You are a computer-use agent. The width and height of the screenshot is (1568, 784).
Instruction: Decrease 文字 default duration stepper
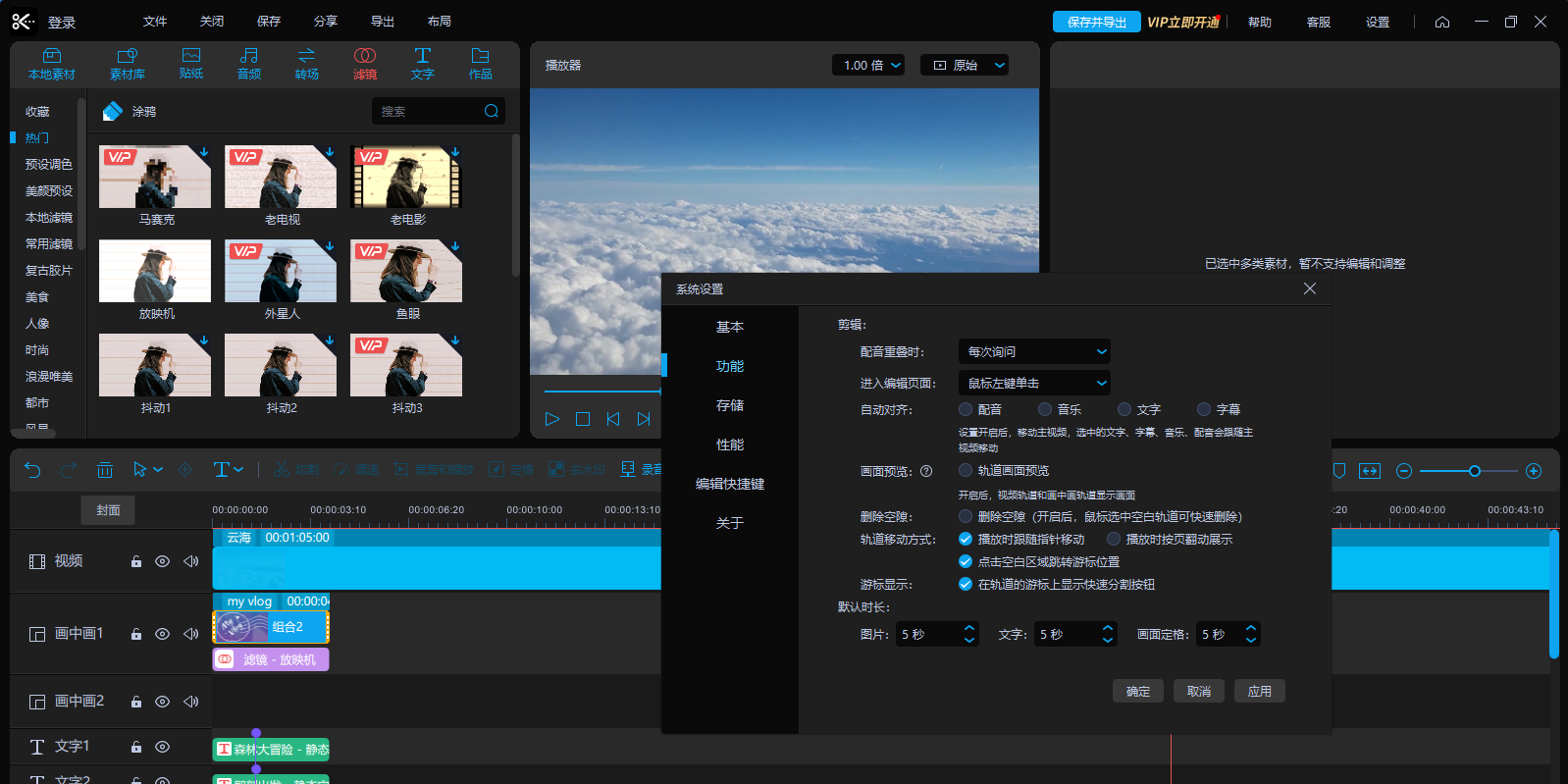point(1108,640)
